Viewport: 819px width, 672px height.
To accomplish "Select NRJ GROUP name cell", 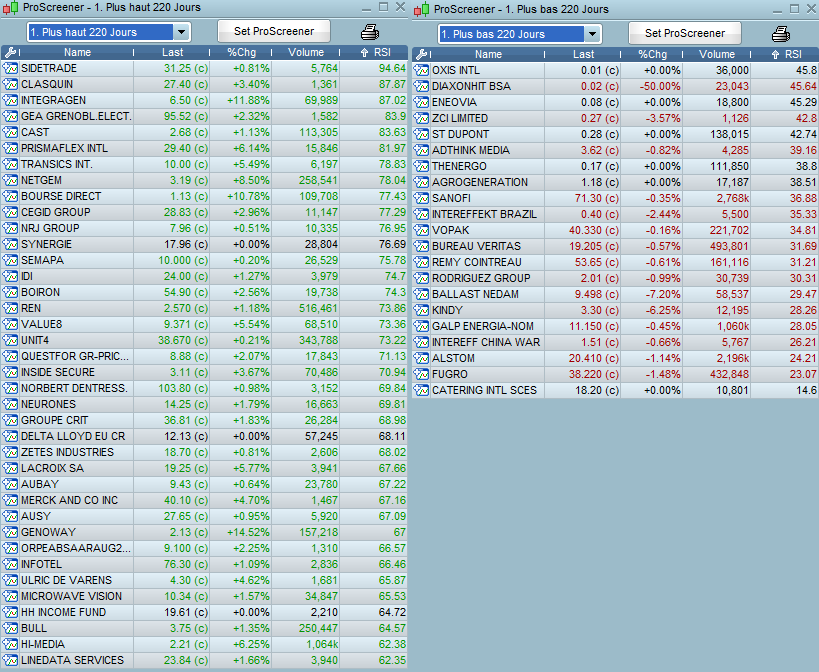I will click(x=76, y=229).
